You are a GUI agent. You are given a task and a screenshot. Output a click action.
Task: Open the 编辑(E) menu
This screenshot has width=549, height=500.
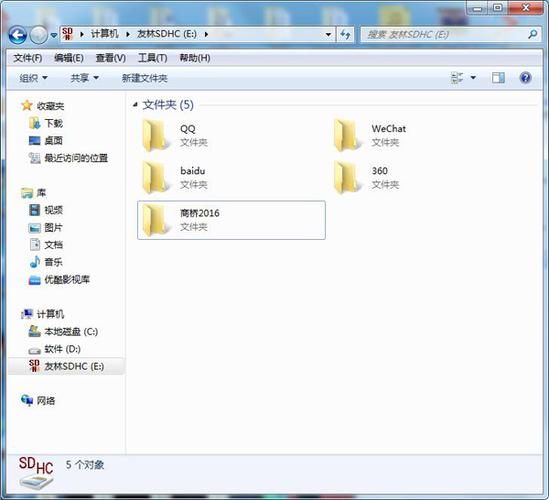pos(69,58)
